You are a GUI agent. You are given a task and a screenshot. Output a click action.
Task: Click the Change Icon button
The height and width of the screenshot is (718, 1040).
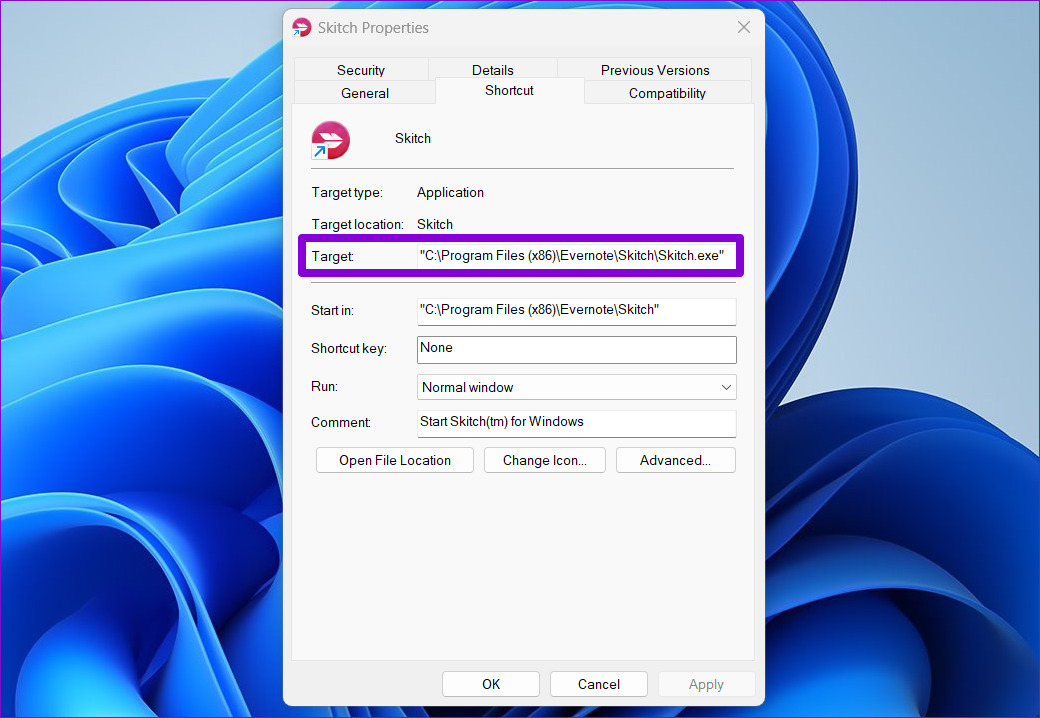coord(545,460)
